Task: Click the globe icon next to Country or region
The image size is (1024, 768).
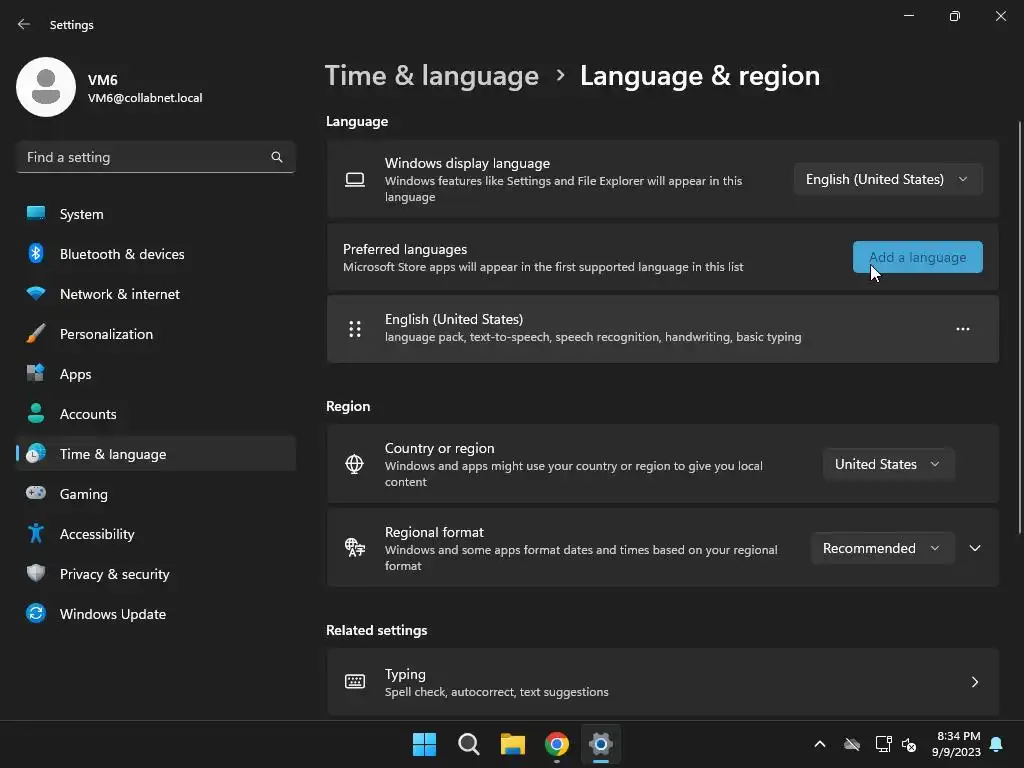Action: [x=355, y=464]
